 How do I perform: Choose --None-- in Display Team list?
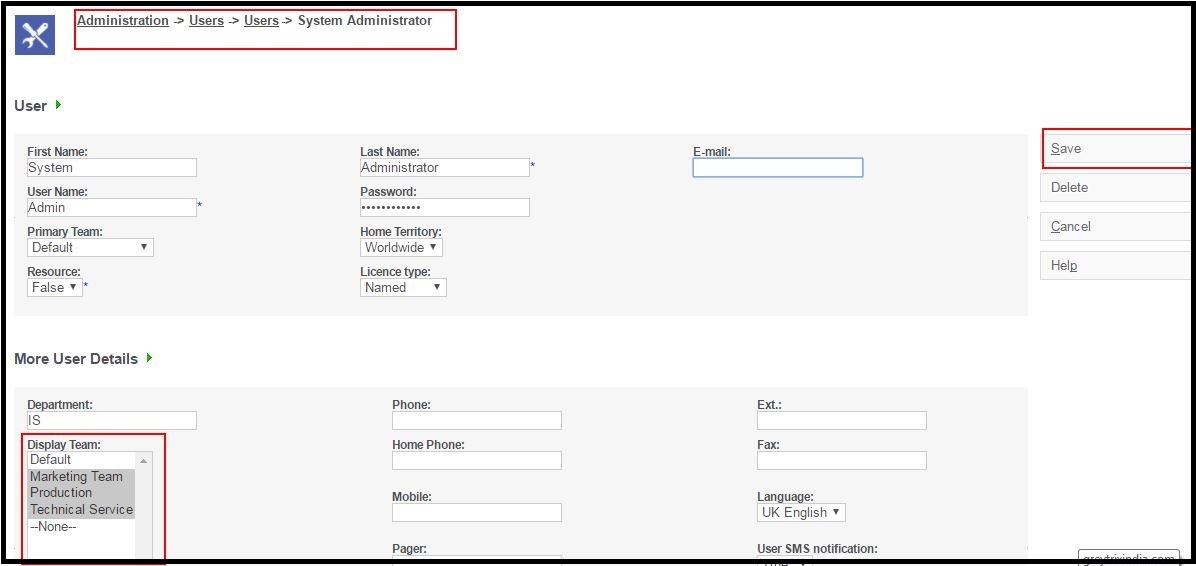point(53,526)
